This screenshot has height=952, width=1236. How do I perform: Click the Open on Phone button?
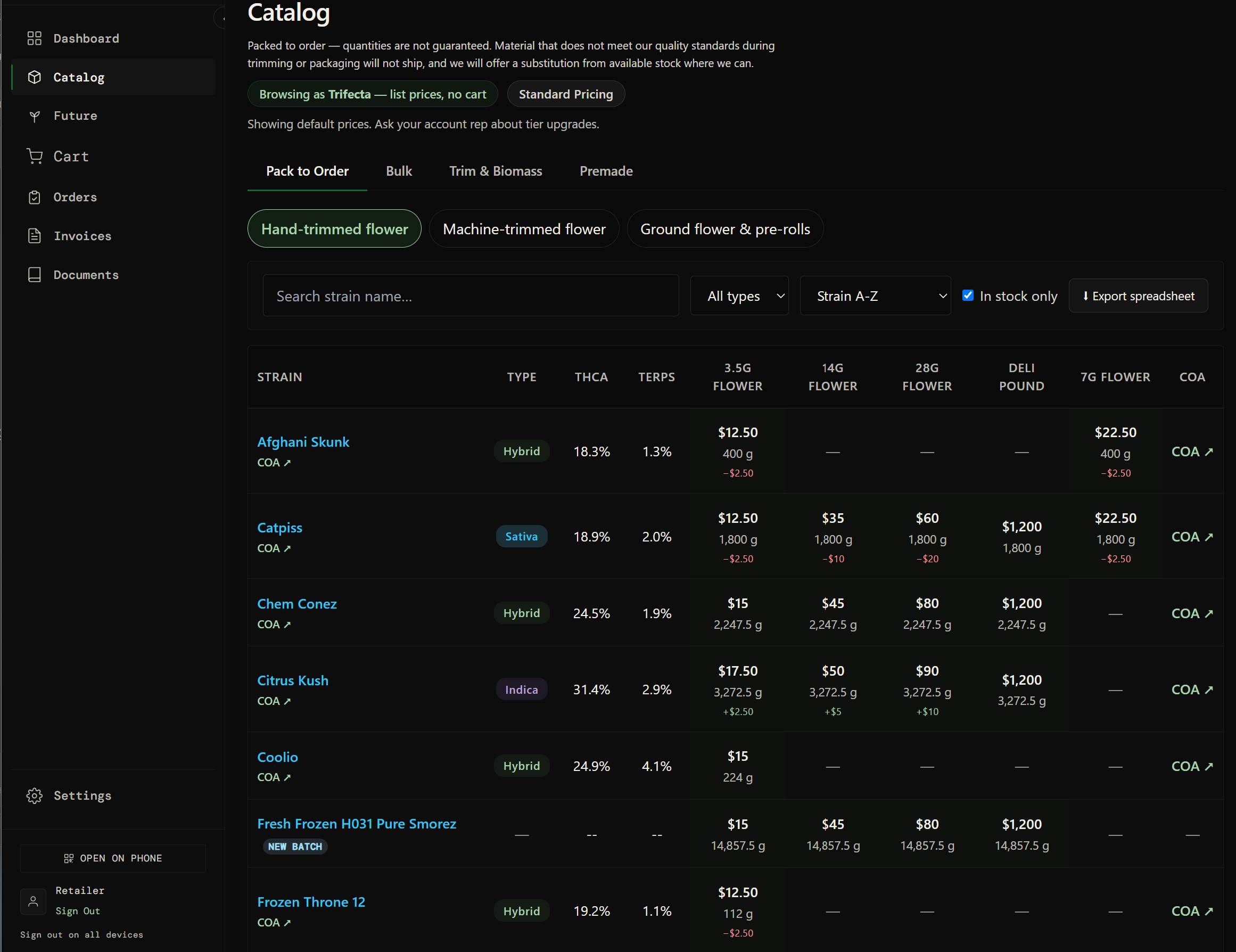pos(113,858)
